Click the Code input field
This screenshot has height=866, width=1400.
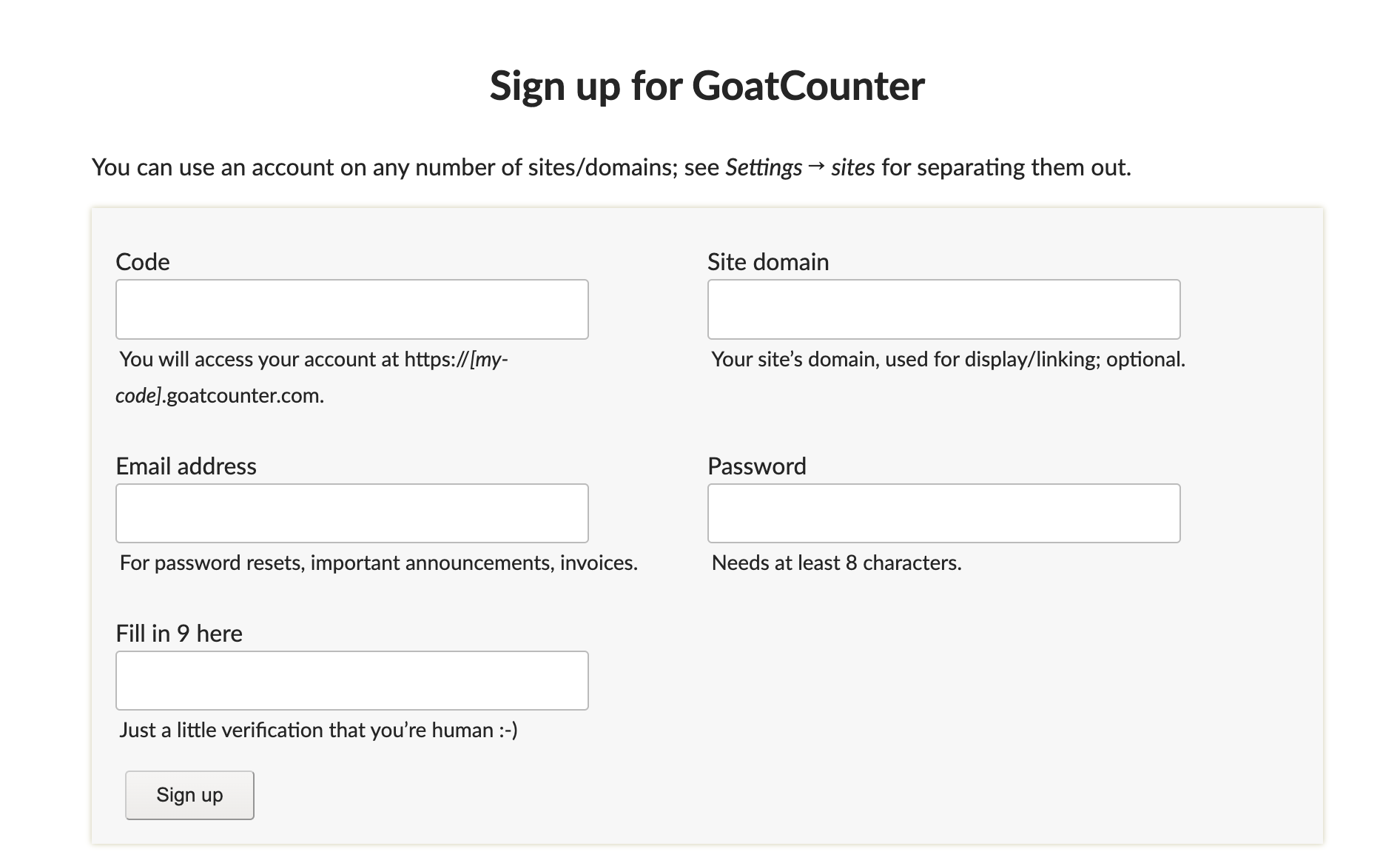pyautogui.click(x=351, y=309)
